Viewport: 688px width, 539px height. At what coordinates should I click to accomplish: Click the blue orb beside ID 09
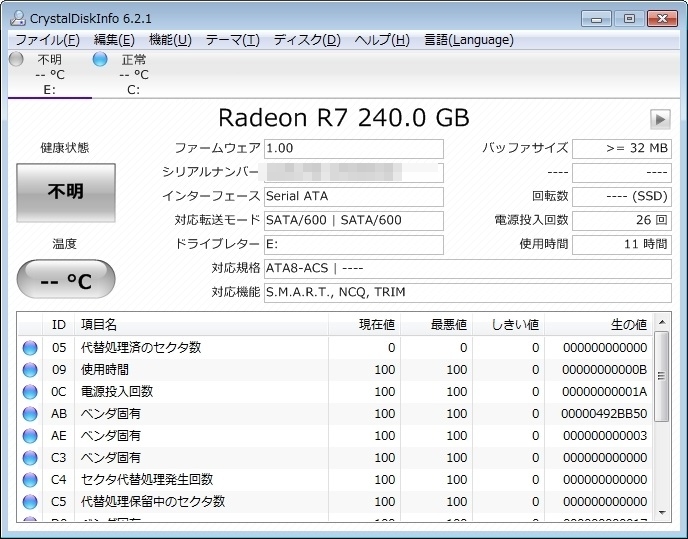pyautogui.click(x=30, y=370)
